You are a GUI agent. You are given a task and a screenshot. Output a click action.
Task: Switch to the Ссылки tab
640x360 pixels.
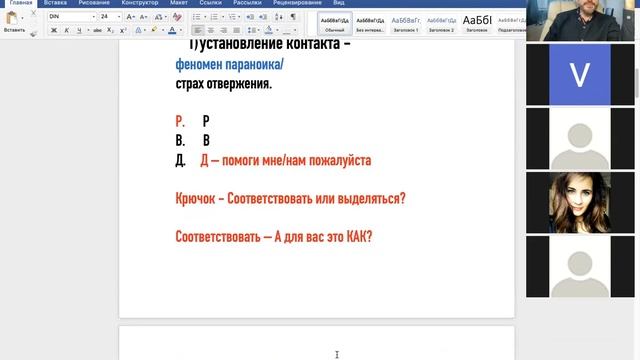[x=211, y=3]
